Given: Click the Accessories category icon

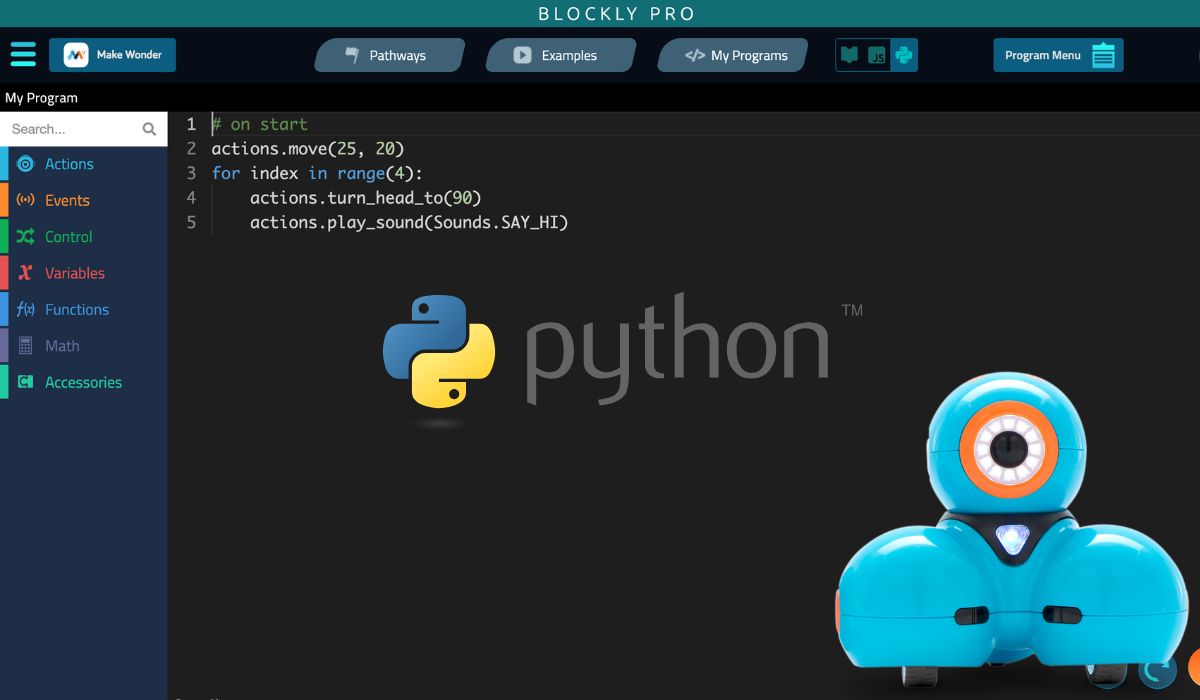Looking at the screenshot, I should (25, 382).
